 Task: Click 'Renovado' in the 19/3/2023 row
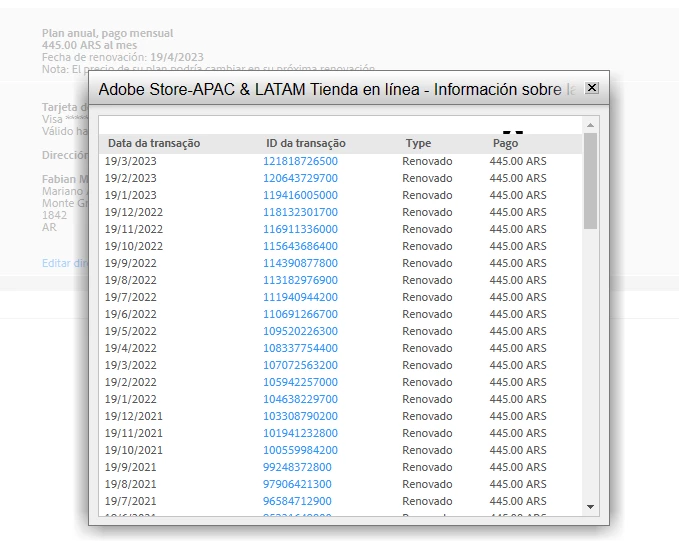427,161
